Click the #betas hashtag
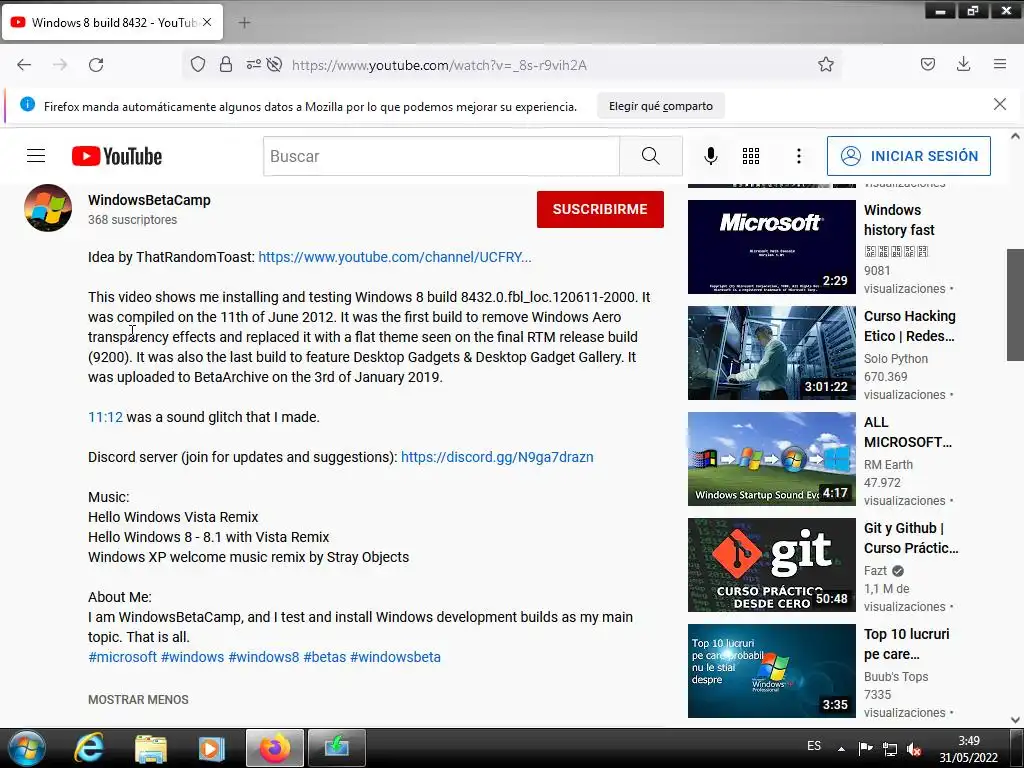Image resolution: width=1024 pixels, height=768 pixels. [325, 657]
